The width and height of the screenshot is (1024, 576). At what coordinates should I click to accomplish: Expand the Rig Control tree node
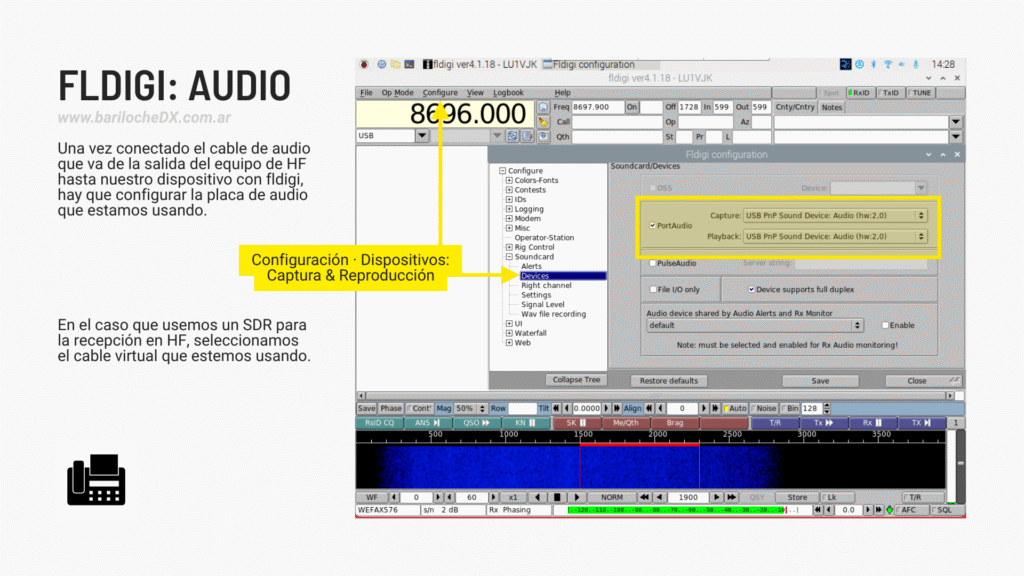pyautogui.click(x=509, y=247)
